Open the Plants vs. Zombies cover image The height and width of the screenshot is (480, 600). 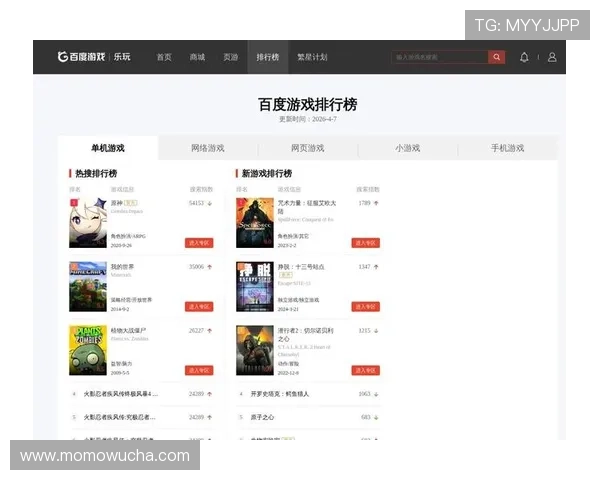[x=88, y=350]
